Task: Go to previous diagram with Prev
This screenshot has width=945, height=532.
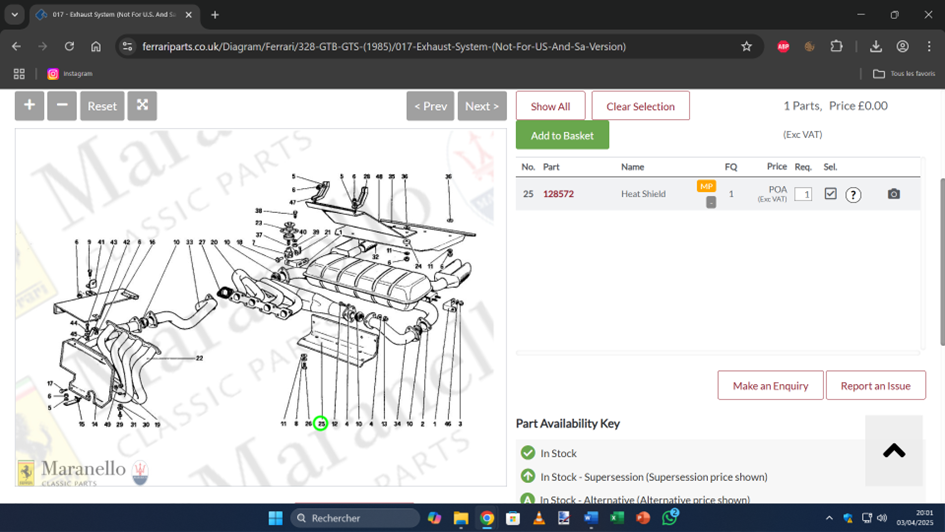Action: [x=430, y=106]
